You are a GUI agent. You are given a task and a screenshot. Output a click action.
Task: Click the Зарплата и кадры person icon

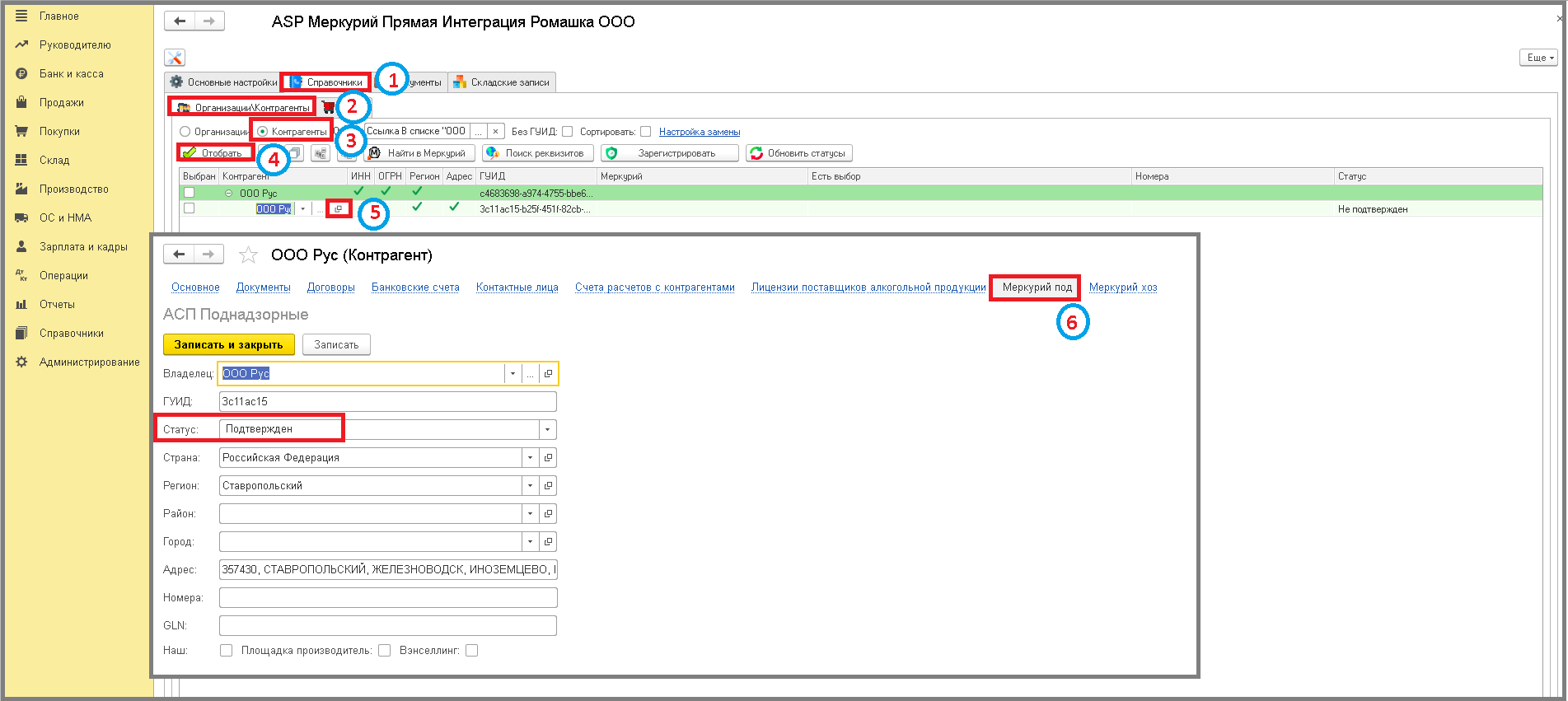21,246
